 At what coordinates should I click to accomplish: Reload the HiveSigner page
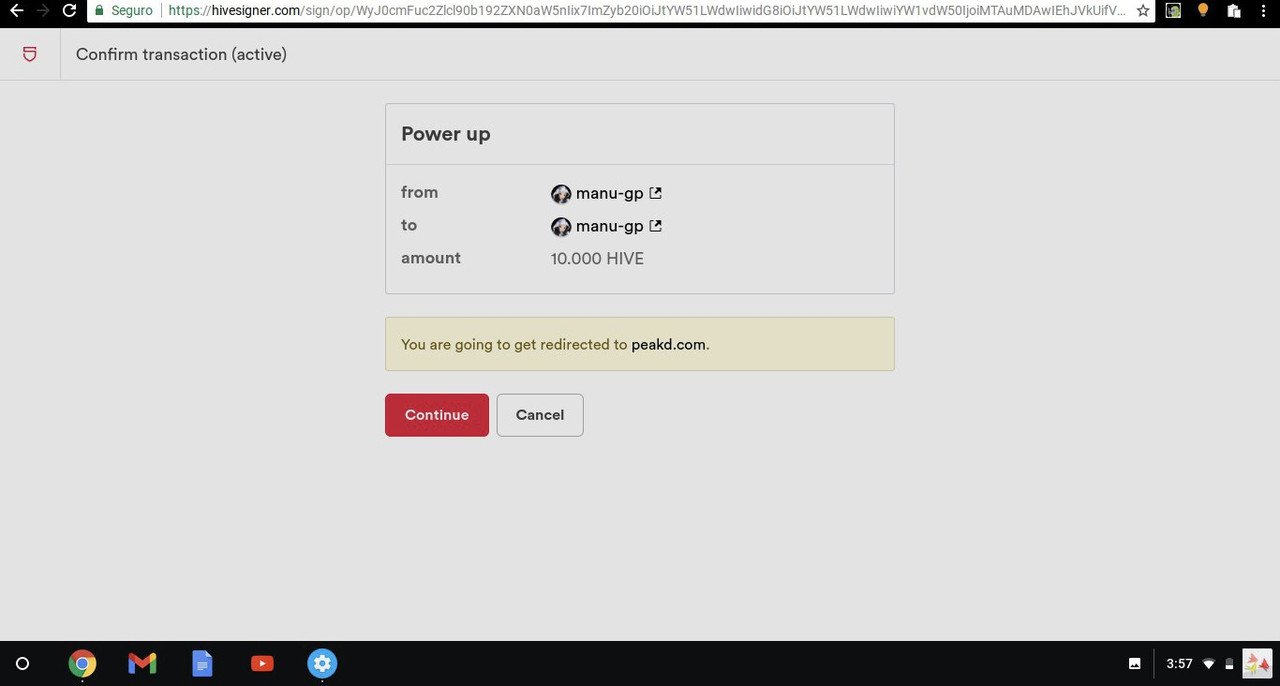(x=69, y=11)
